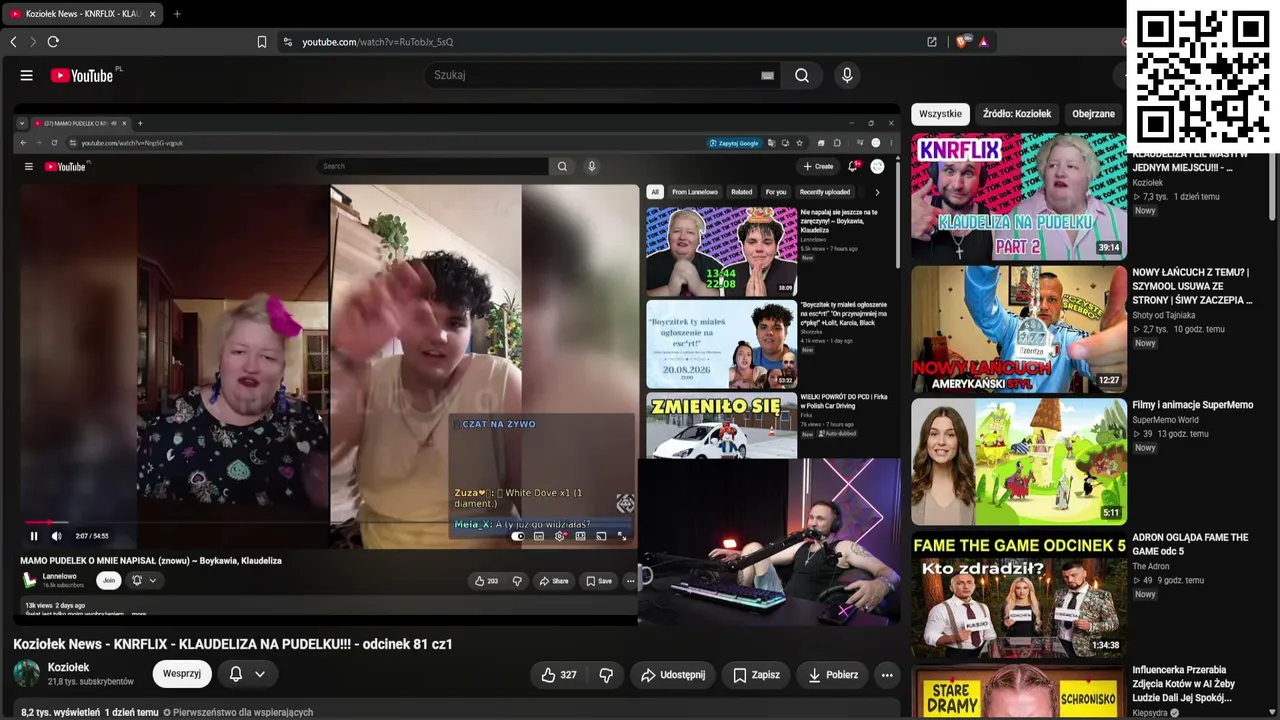Click the inner Create button

pos(818,166)
